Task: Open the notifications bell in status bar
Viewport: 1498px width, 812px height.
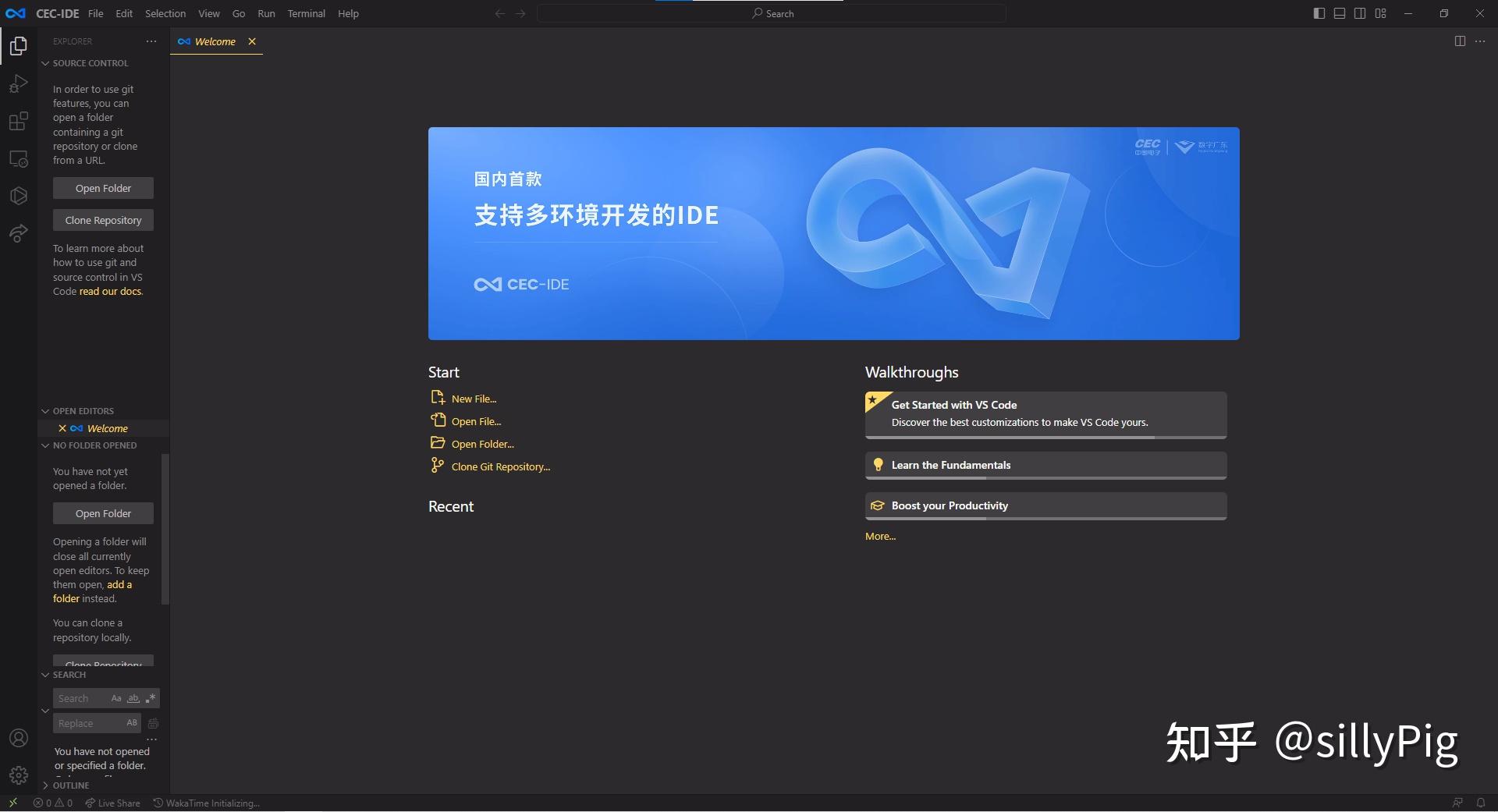Action: 1482,803
